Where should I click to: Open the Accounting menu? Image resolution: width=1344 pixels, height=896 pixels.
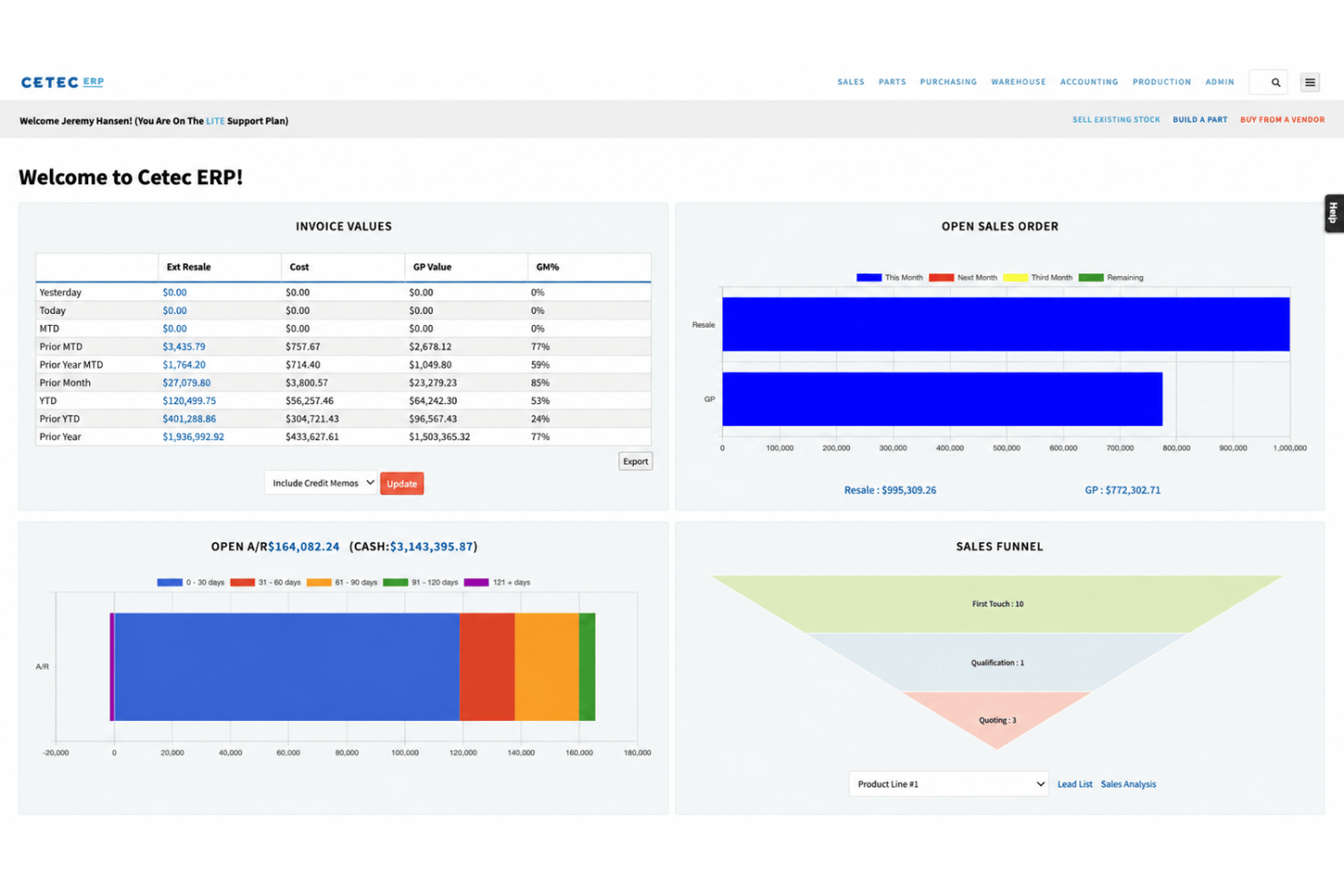pyautogui.click(x=1089, y=83)
